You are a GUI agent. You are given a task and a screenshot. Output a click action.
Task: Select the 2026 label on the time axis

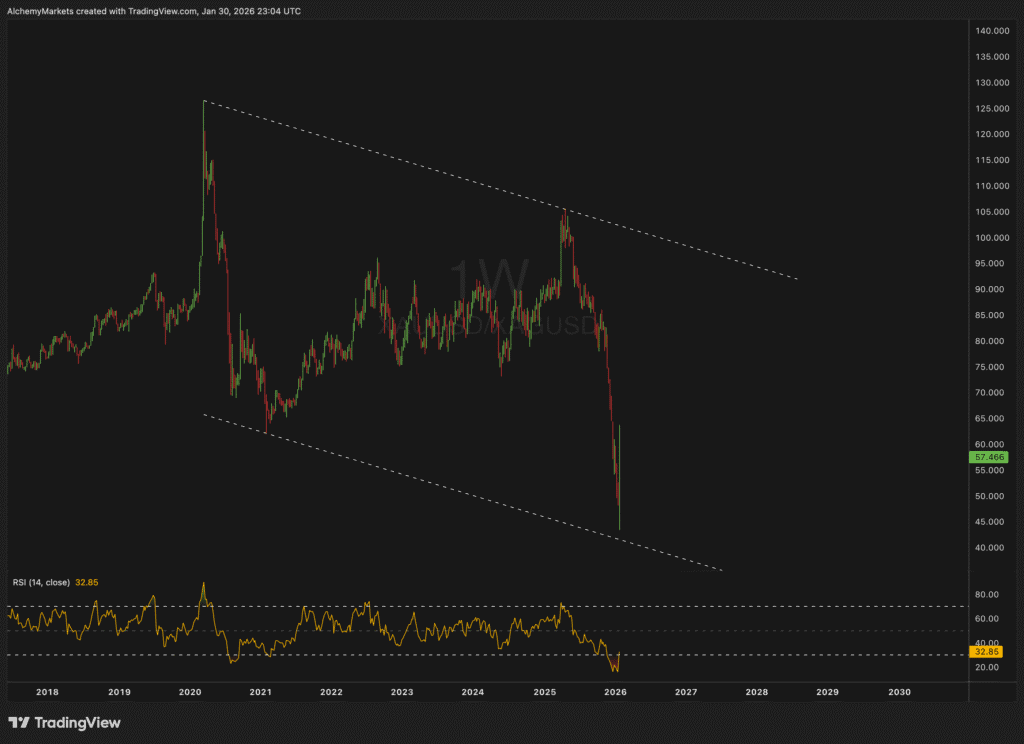615,692
